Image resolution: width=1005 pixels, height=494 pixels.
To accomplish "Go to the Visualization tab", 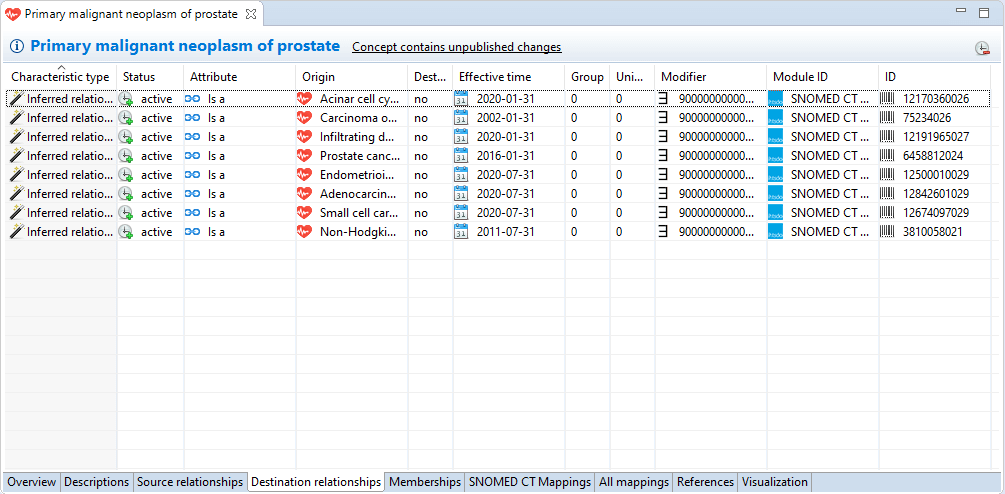I will pyautogui.click(x=774, y=482).
